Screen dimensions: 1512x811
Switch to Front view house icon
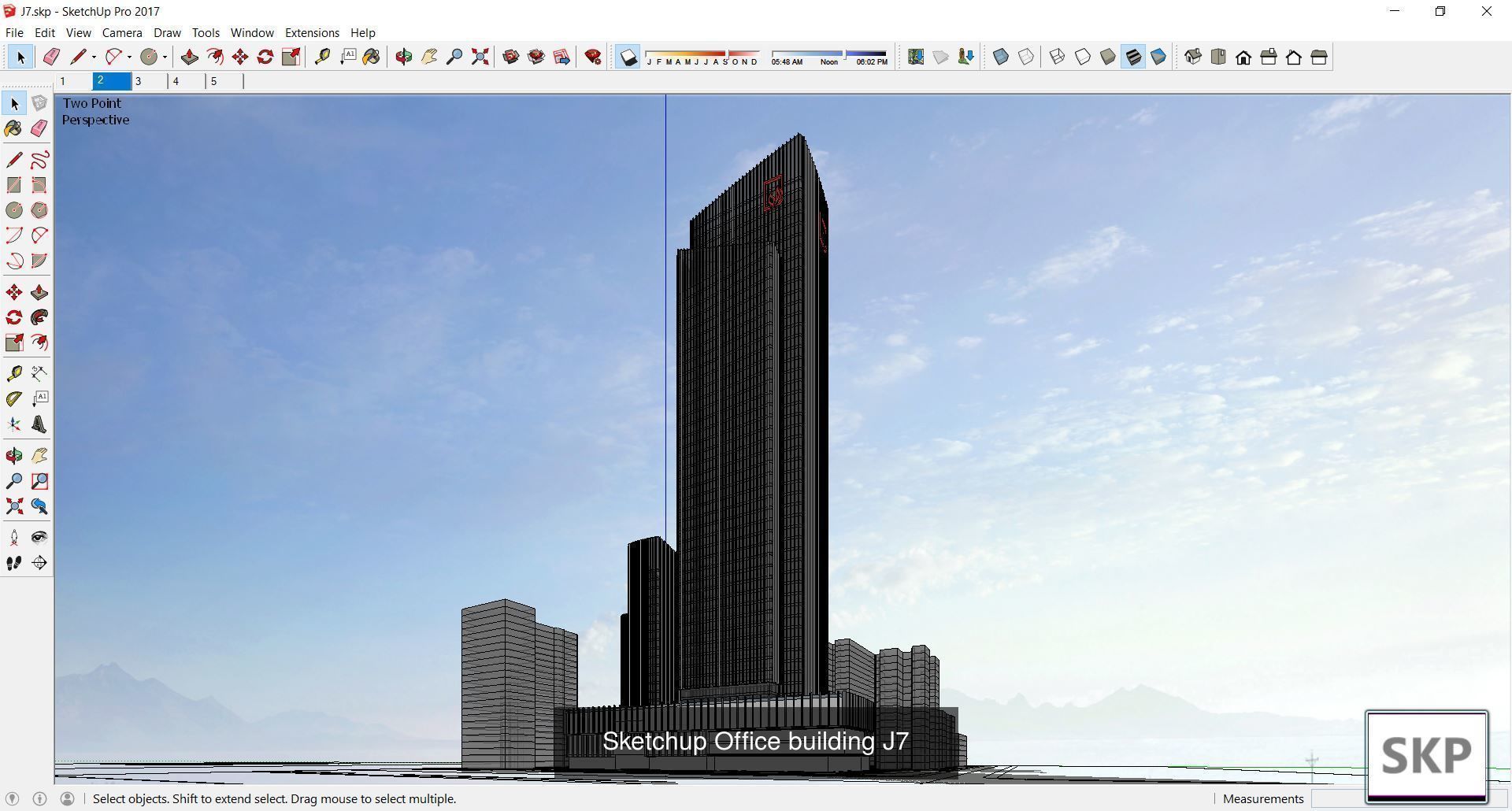tap(1243, 57)
